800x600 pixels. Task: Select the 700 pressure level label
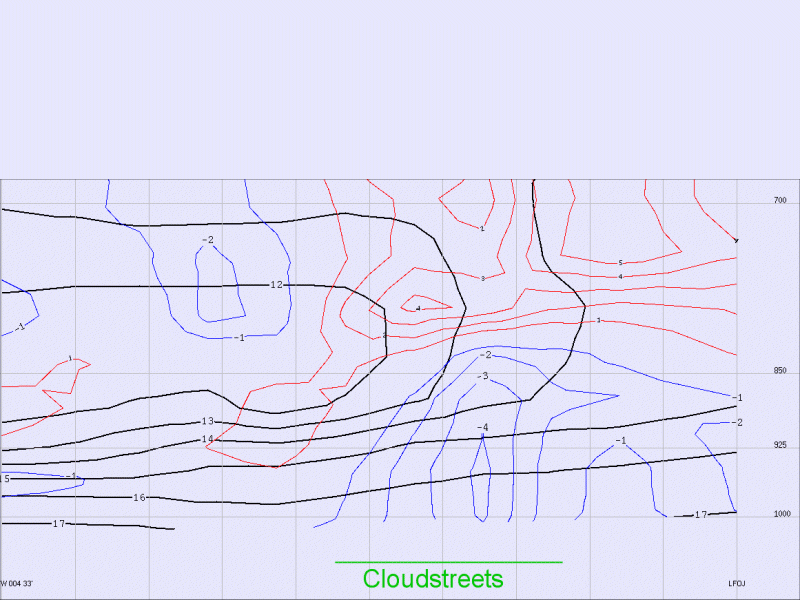pos(779,201)
